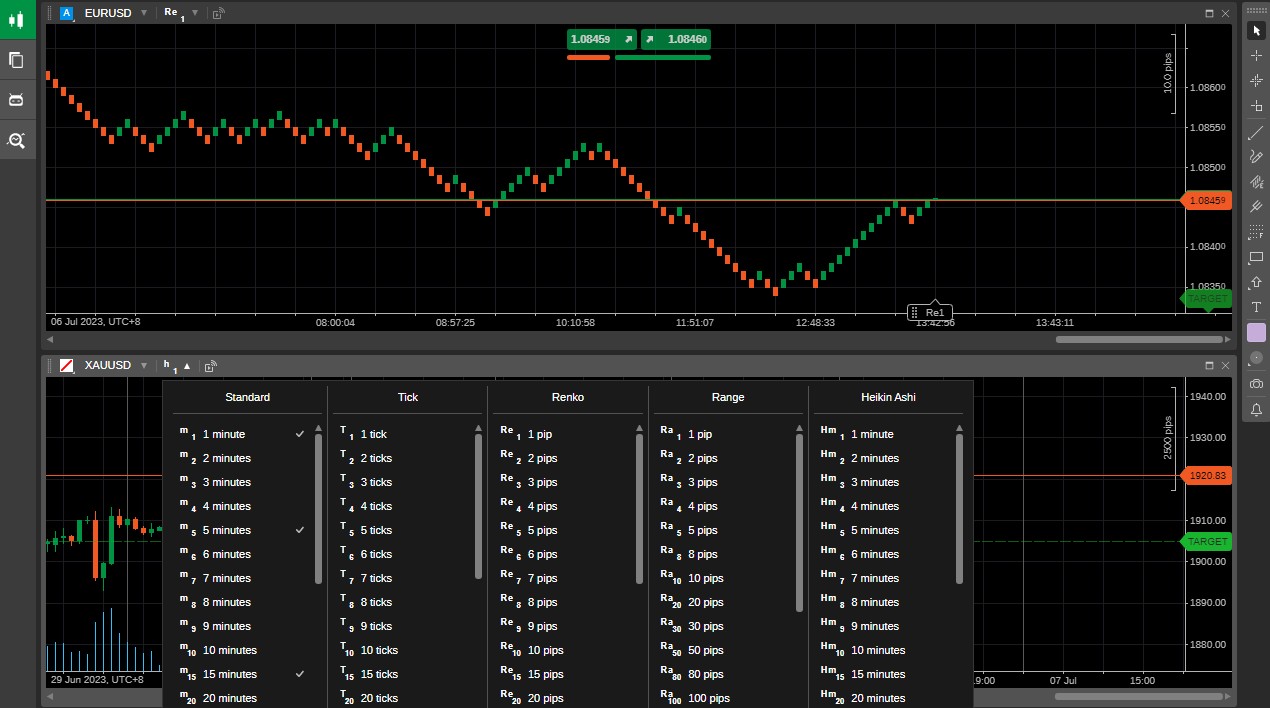Image resolution: width=1270 pixels, height=708 pixels.
Task: Open the lilac drawing color swatch
Action: tap(1256, 332)
